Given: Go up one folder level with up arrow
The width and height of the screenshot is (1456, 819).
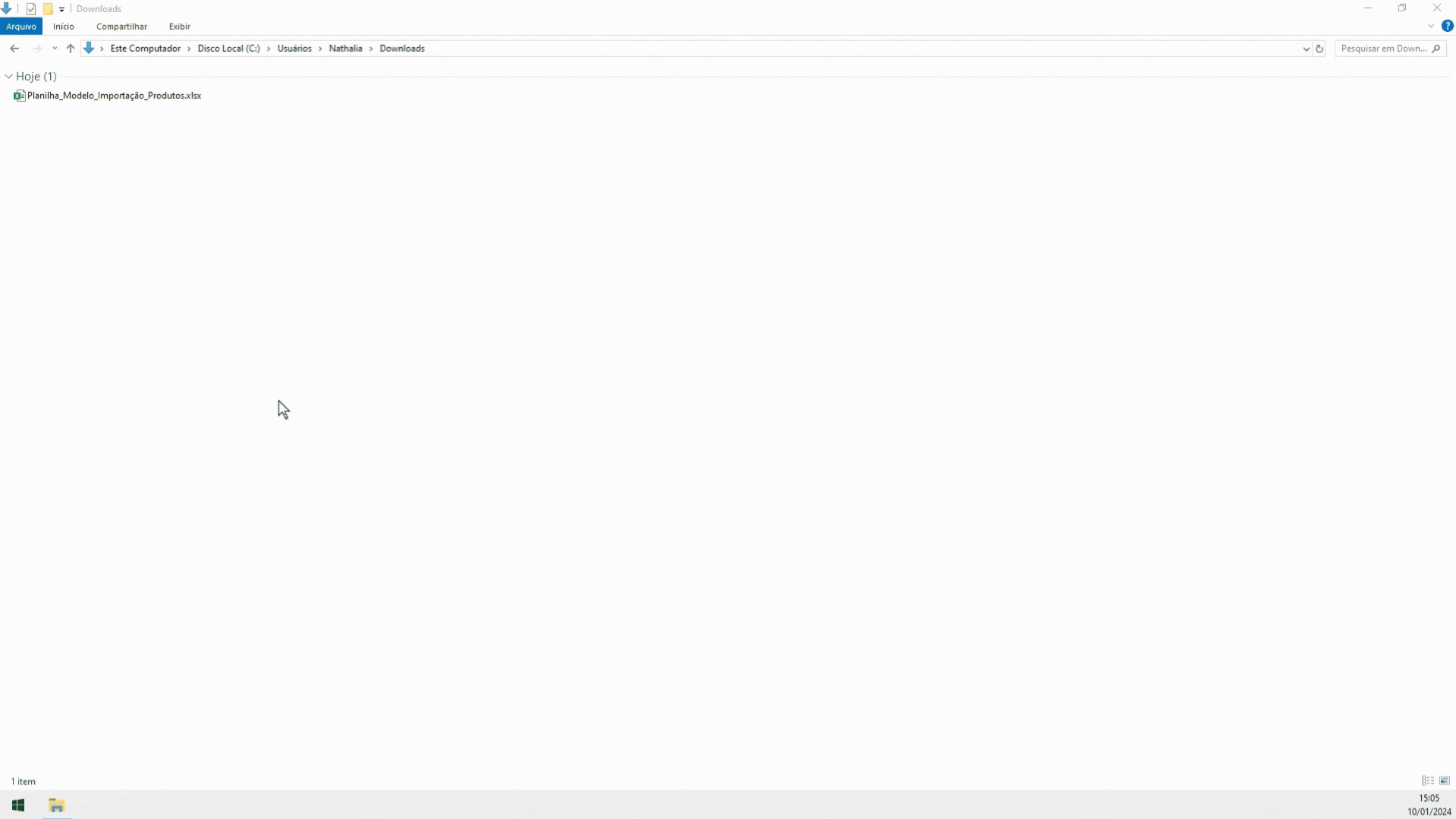Looking at the screenshot, I should (x=71, y=49).
